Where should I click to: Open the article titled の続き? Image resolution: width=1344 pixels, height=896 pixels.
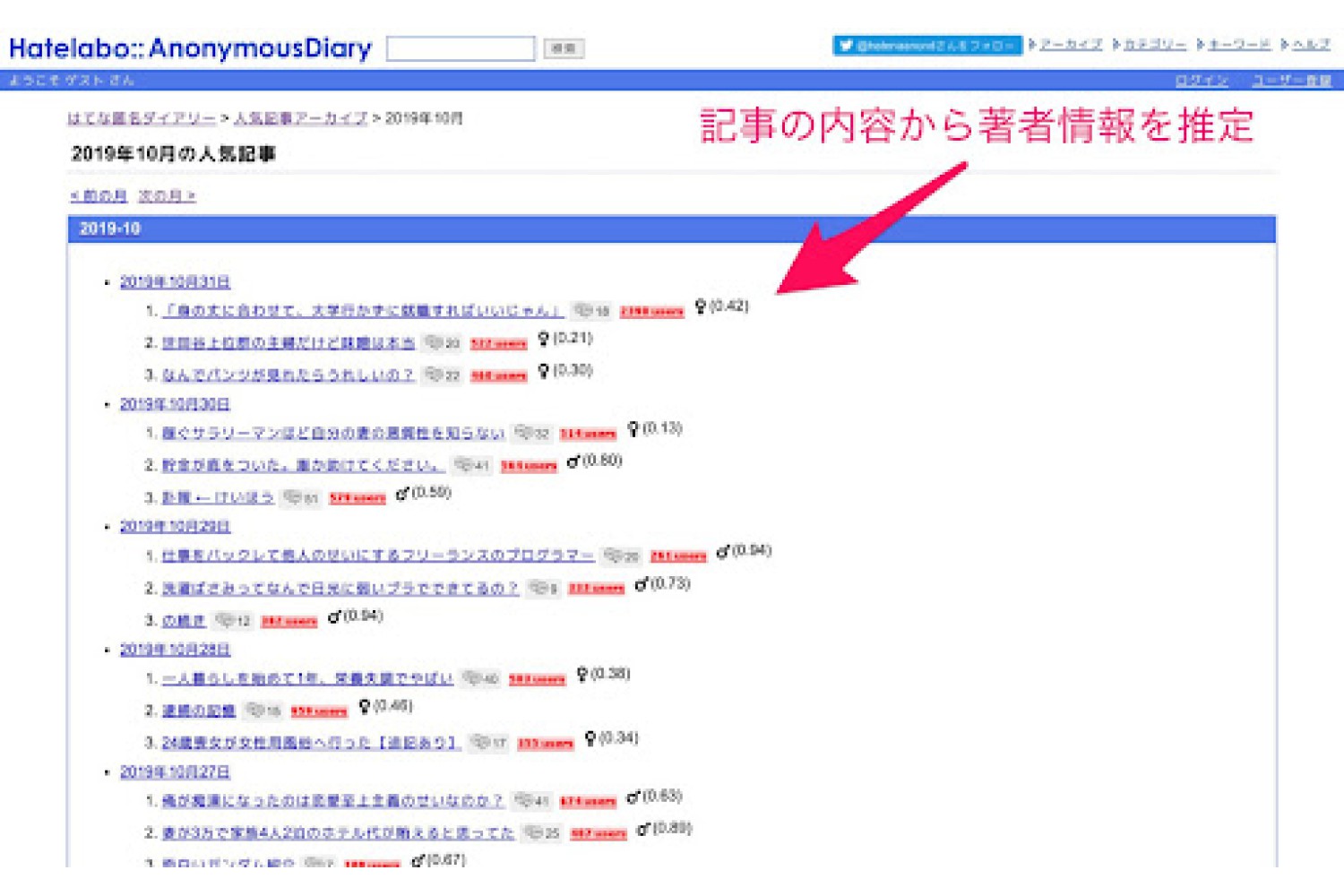click(x=184, y=620)
